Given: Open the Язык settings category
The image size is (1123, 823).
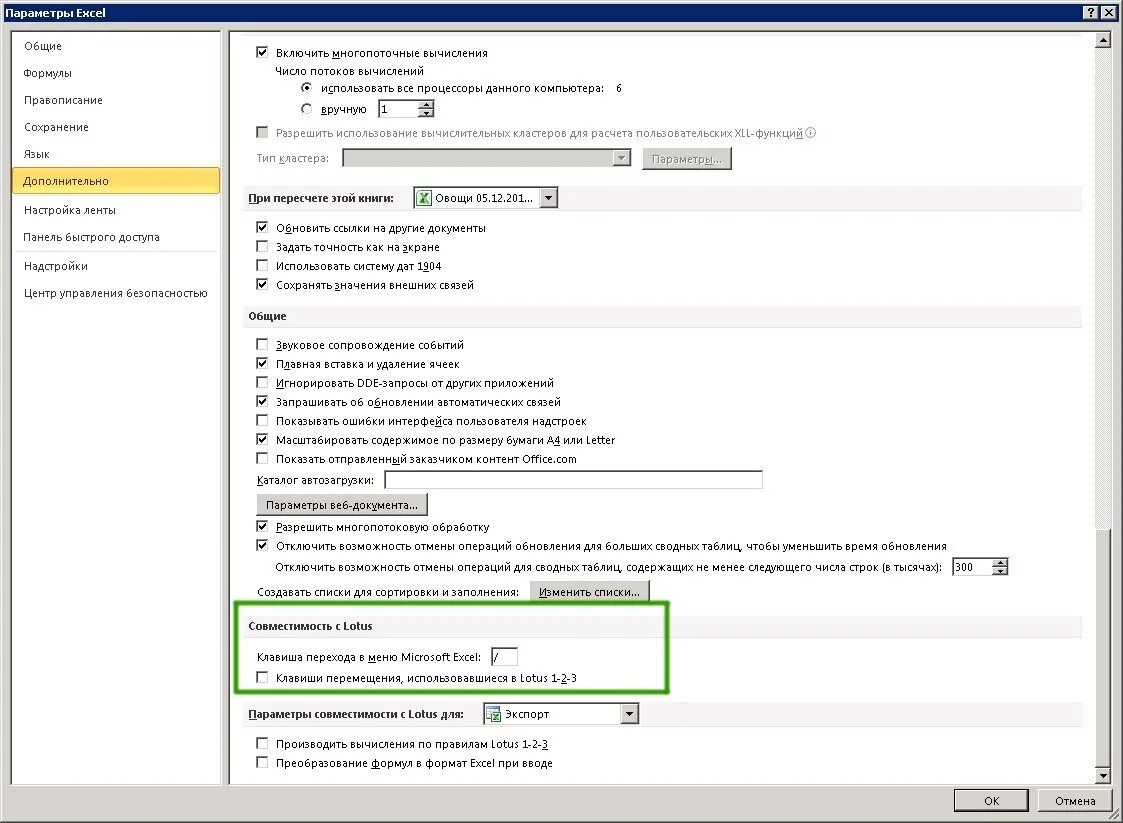Looking at the screenshot, I should [115, 154].
